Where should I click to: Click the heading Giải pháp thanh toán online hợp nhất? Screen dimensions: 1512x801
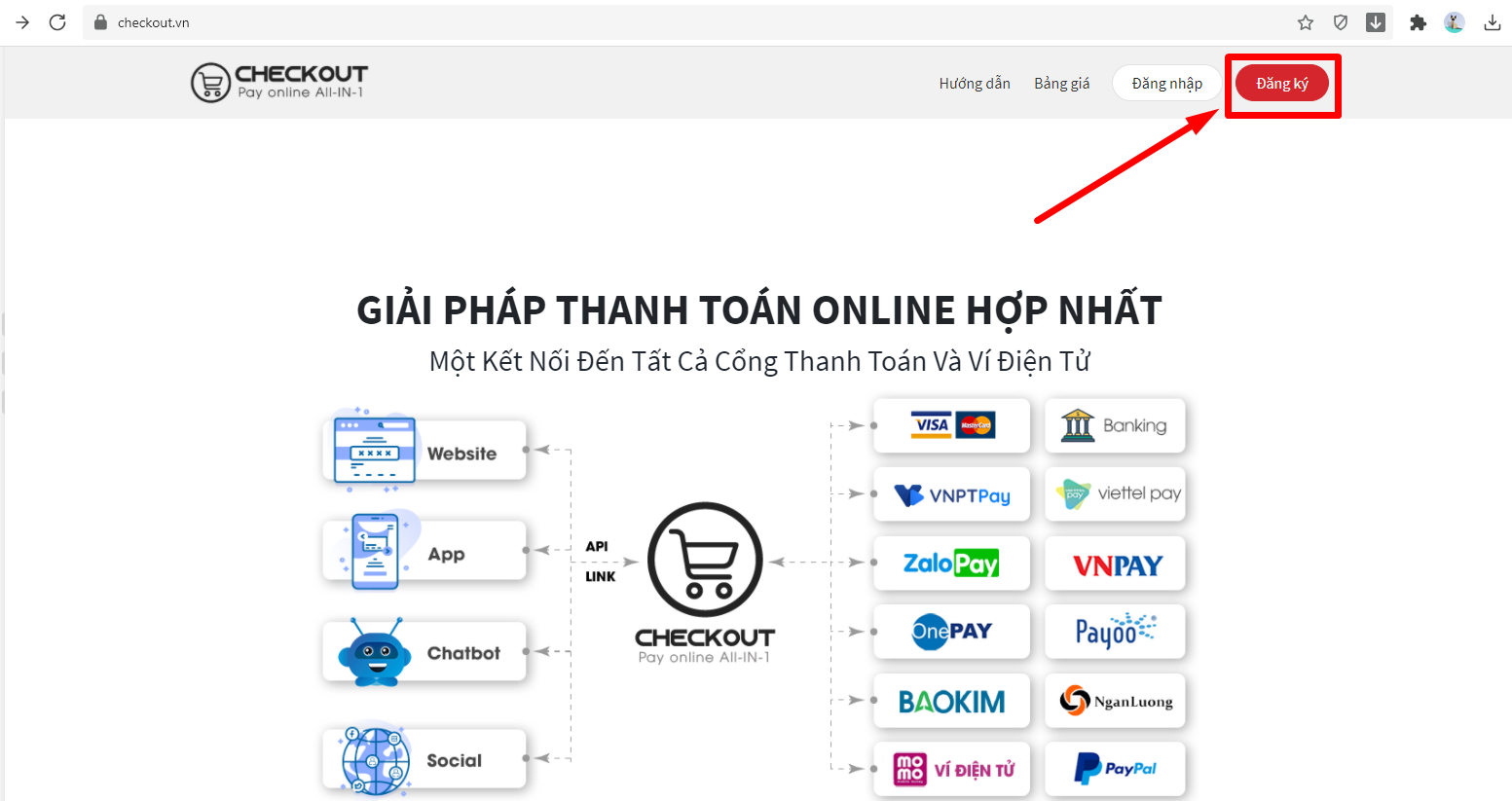(x=759, y=309)
